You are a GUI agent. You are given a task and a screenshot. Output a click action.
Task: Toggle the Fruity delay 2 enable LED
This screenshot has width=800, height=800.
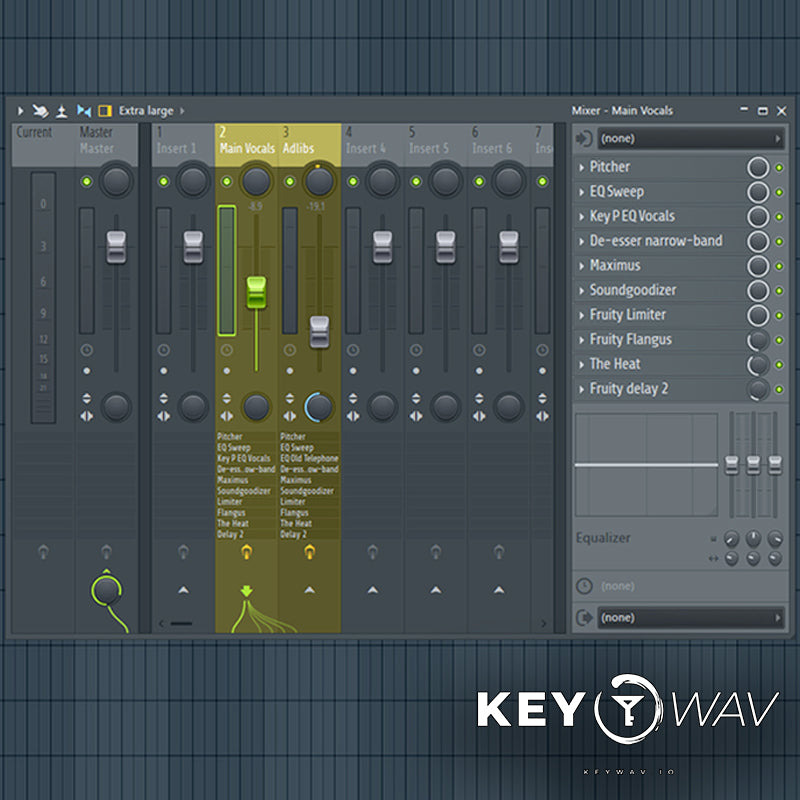pyautogui.click(x=779, y=389)
